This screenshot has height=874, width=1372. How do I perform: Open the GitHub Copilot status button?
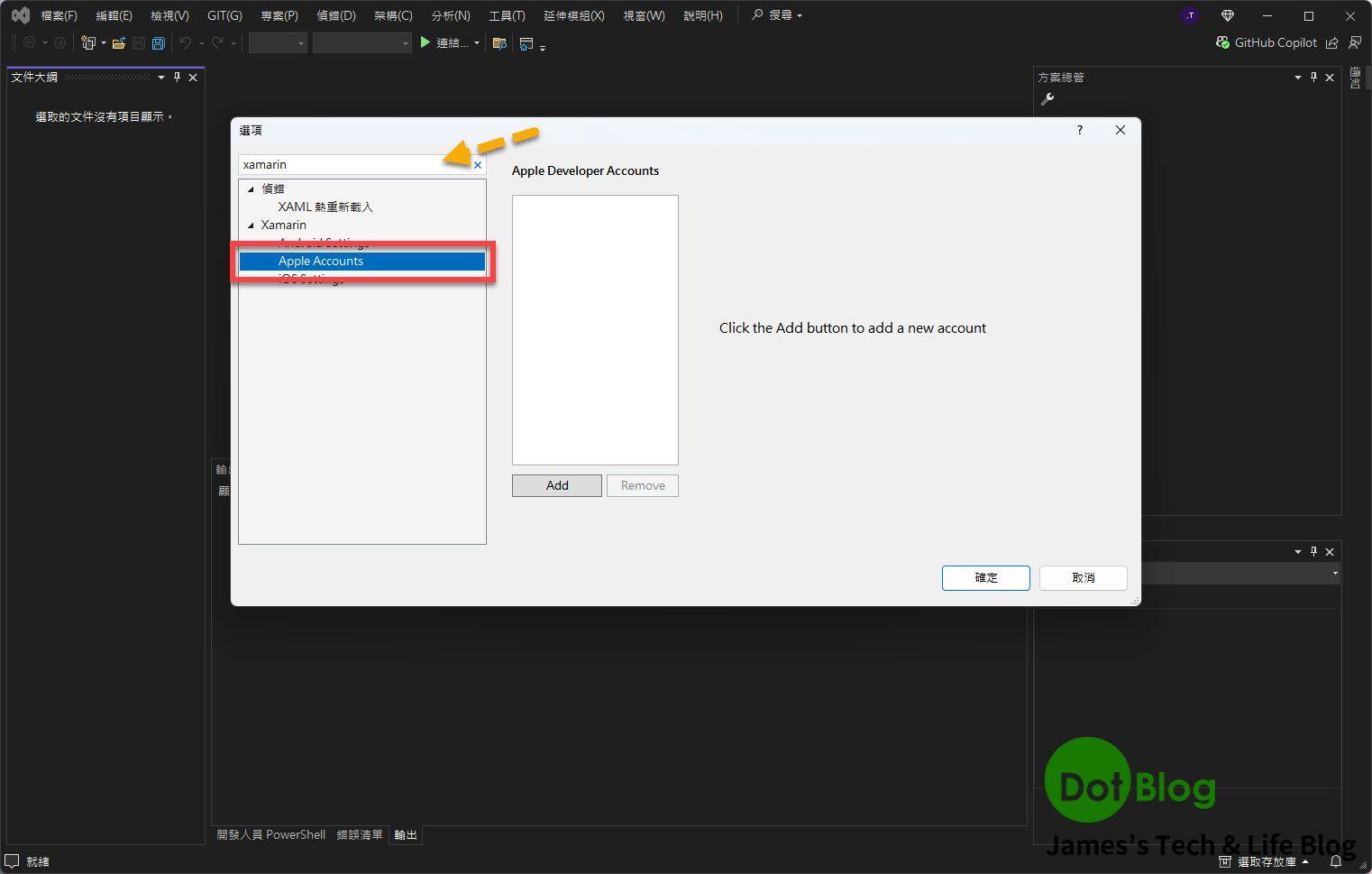tap(1266, 42)
